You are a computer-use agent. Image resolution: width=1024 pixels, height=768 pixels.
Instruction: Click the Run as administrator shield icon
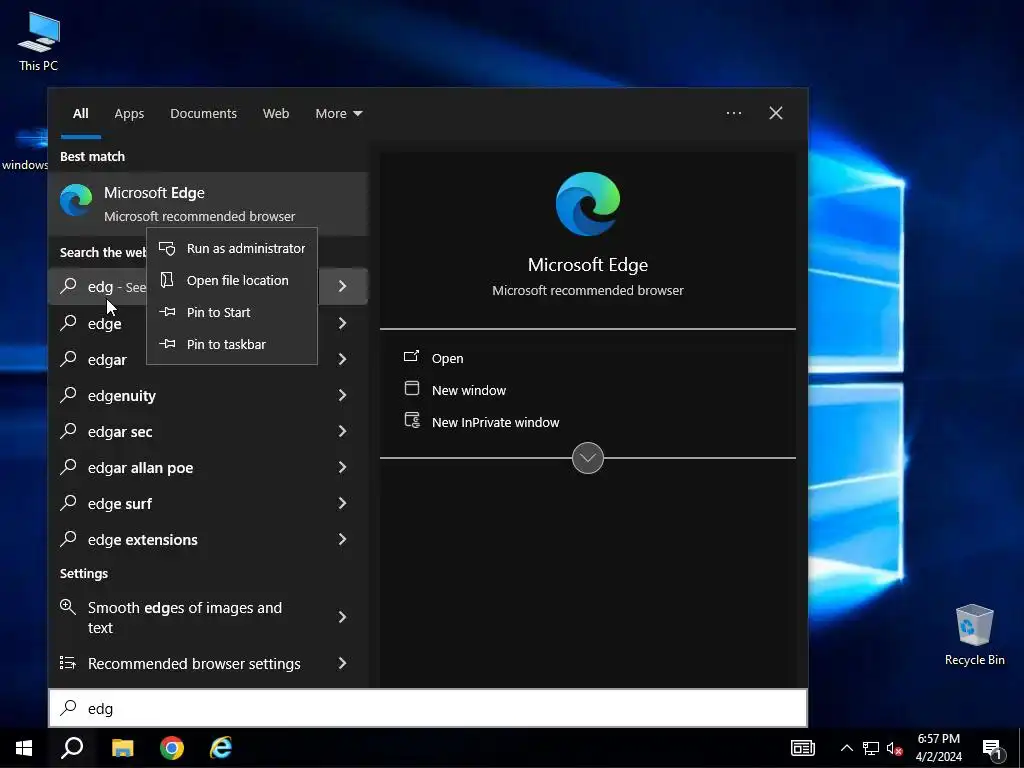pyautogui.click(x=167, y=248)
